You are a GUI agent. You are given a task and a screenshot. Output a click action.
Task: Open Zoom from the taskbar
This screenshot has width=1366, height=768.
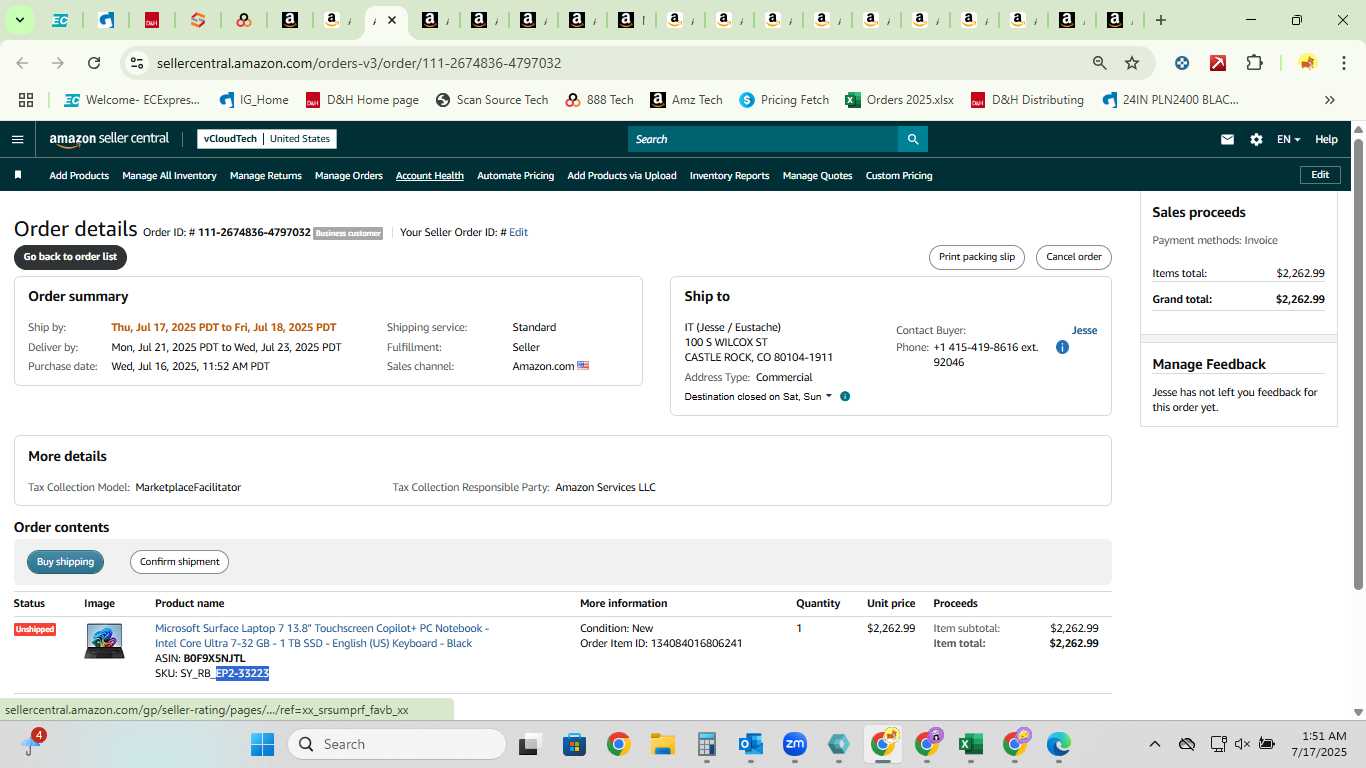tap(795, 744)
